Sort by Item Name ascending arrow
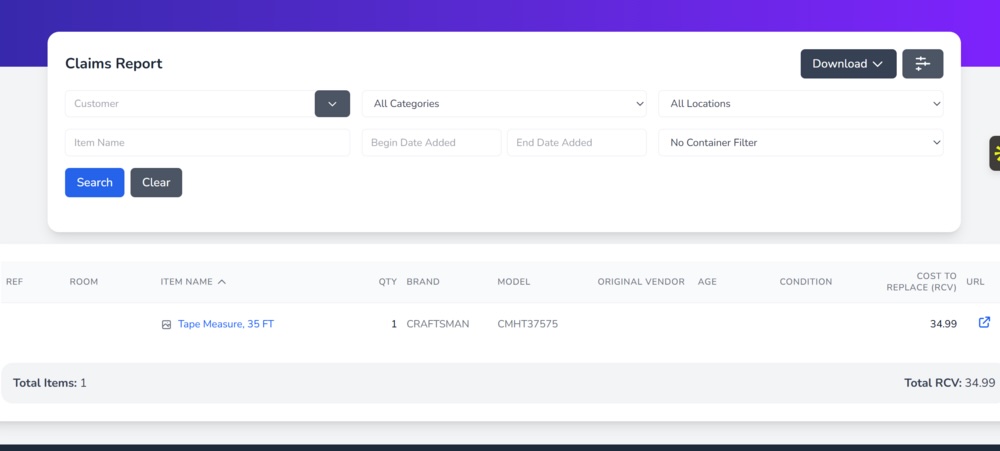Screen dimensions: 1000x451 pyautogui.click(x=221, y=282)
